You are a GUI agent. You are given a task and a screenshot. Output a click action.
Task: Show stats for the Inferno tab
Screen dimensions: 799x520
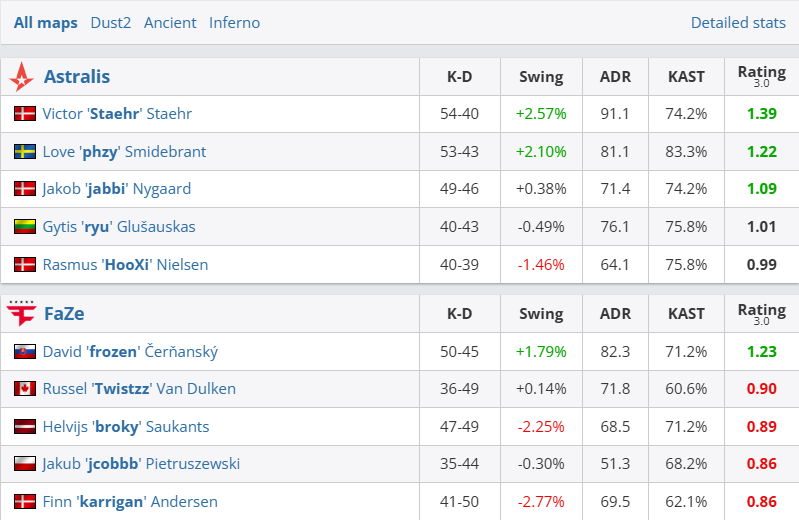(234, 22)
